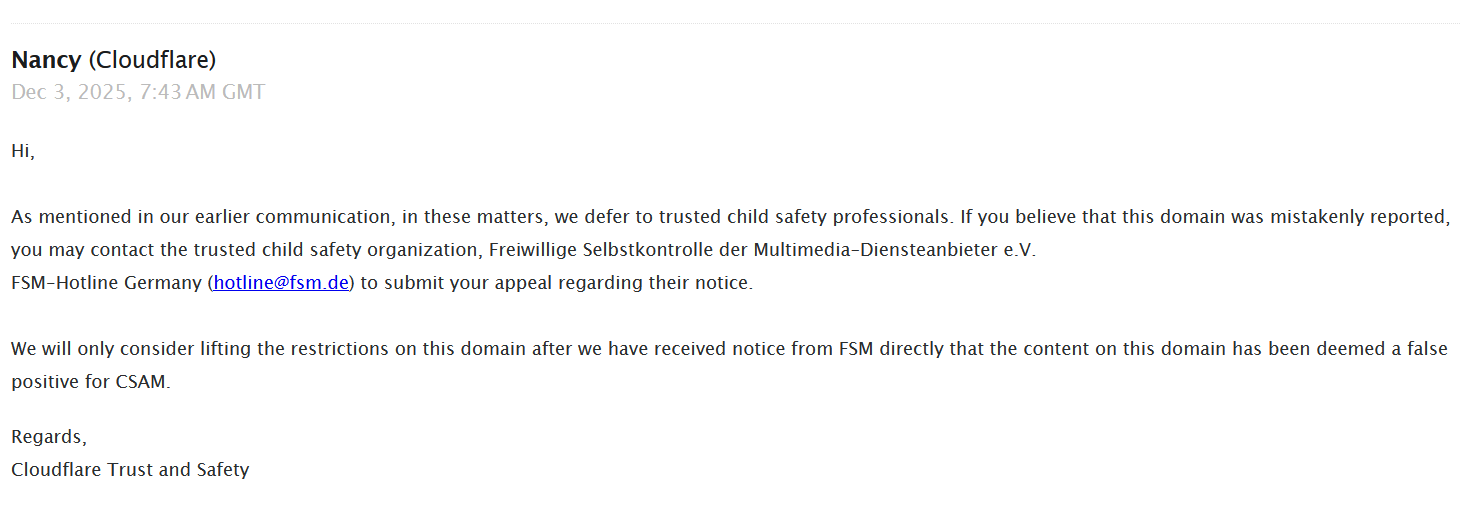1460x511 pixels.
Task: Click sender name Nancy
Action: [x=46, y=60]
